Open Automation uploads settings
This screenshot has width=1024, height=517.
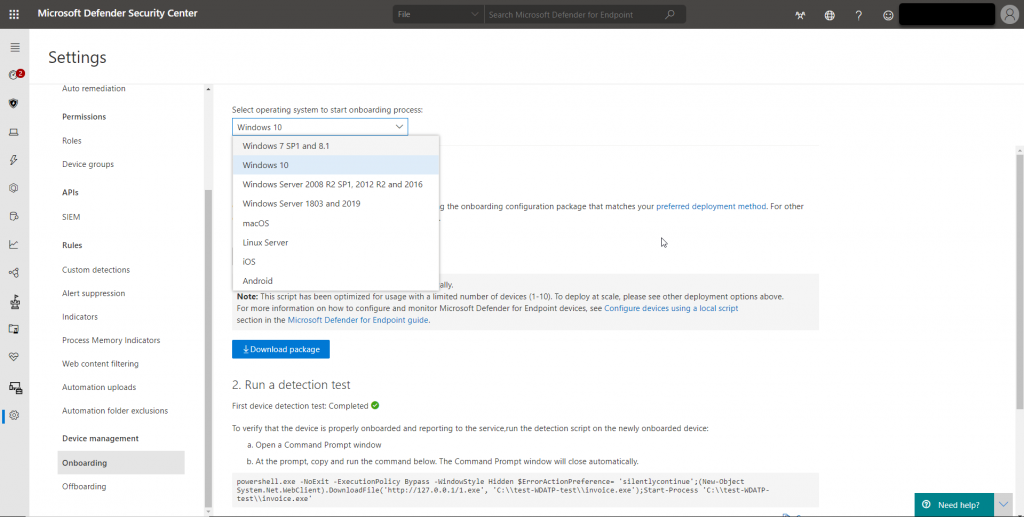99,387
